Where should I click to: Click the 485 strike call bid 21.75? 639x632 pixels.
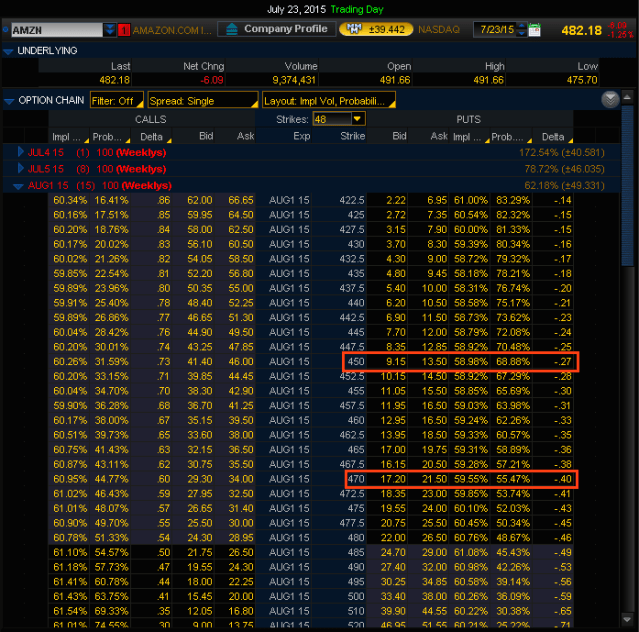coord(199,552)
